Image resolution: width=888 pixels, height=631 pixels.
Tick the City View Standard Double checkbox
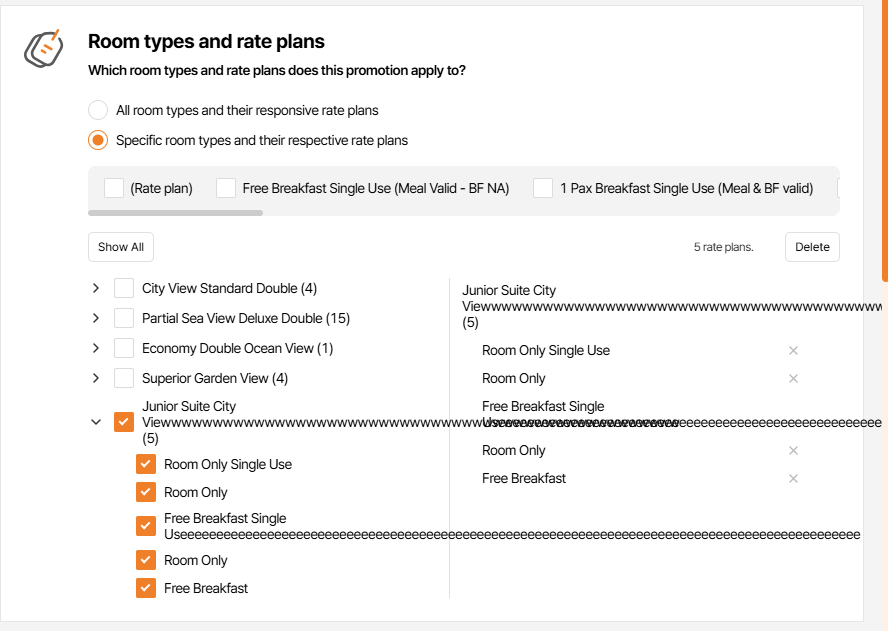coord(124,289)
